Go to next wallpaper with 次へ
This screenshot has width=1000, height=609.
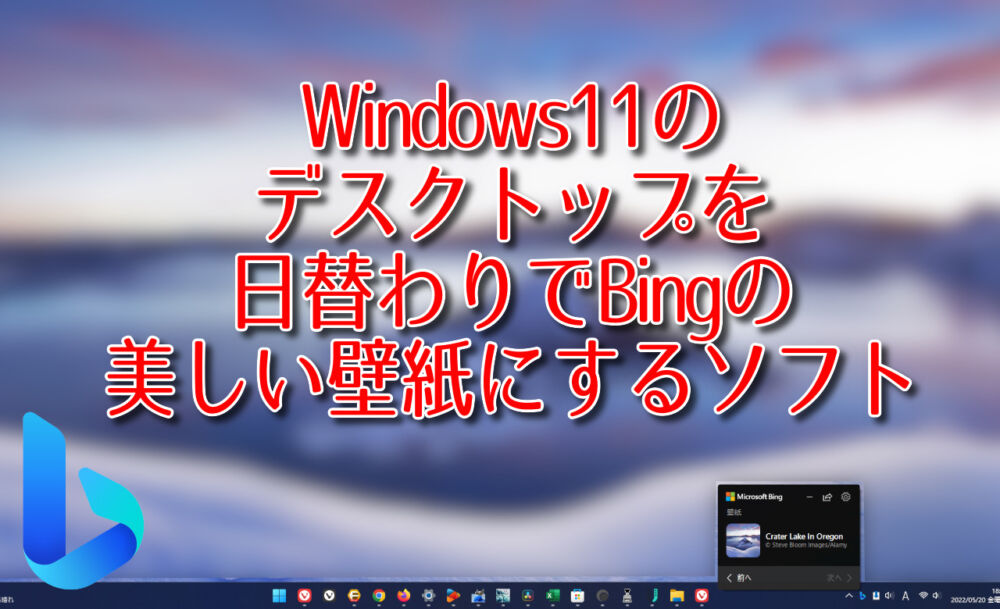coord(838,578)
